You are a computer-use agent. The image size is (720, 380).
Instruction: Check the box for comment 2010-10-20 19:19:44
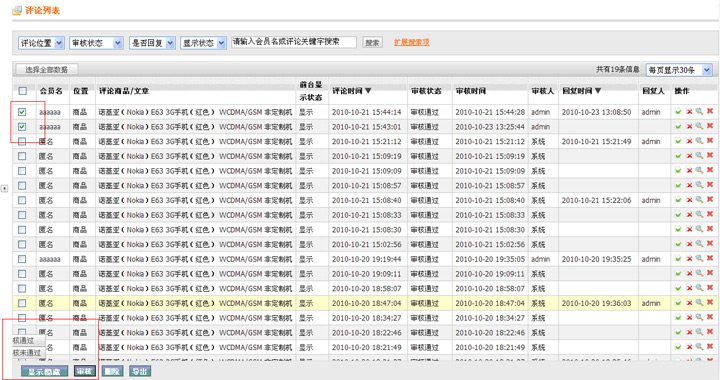(x=22, y=259)
